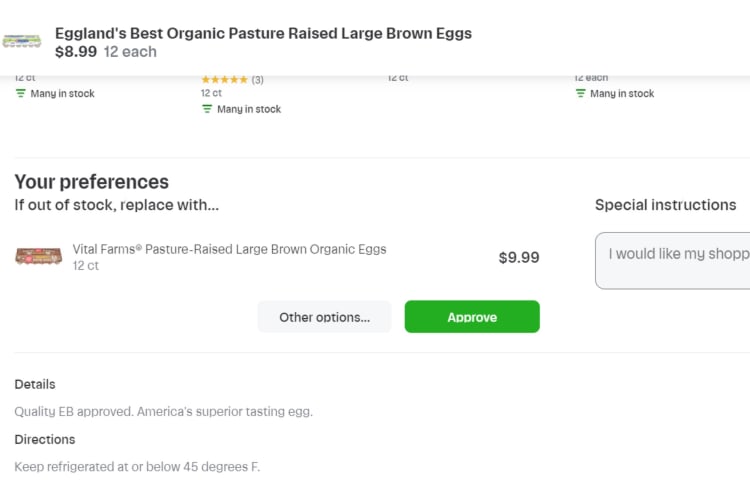Click the Directions heading
Viewport: 750px width, 500px height.
tap(45, 439)
